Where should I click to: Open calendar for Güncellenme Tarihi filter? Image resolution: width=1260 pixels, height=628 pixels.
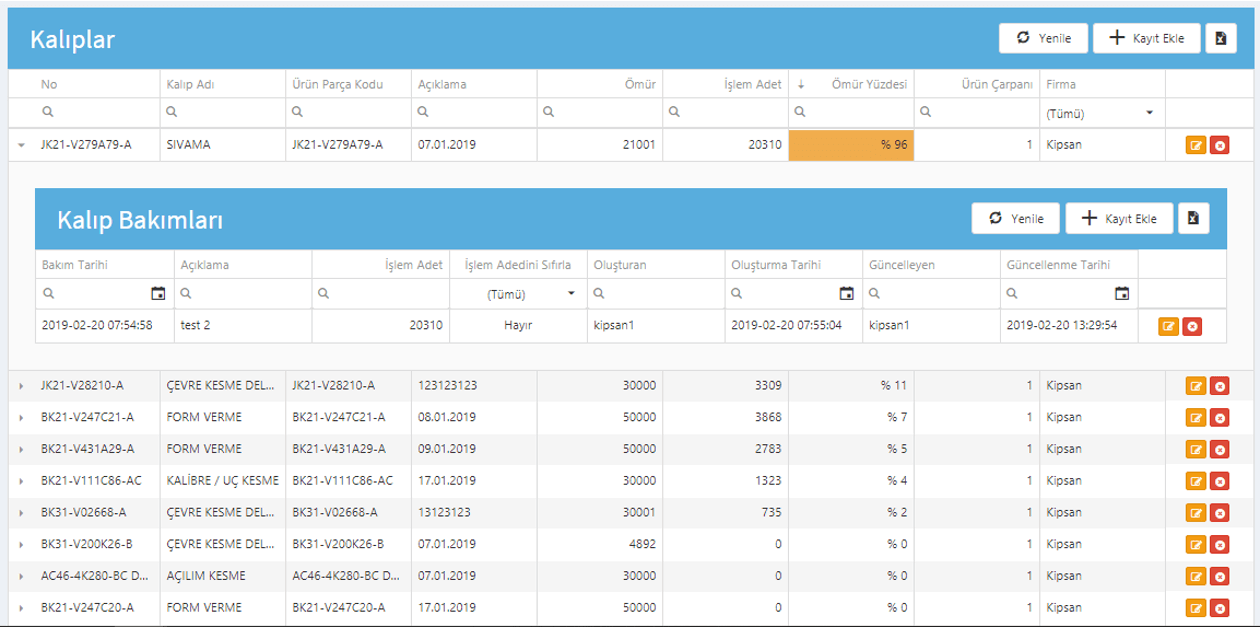pyautogui.click(x=1122, y=293)
